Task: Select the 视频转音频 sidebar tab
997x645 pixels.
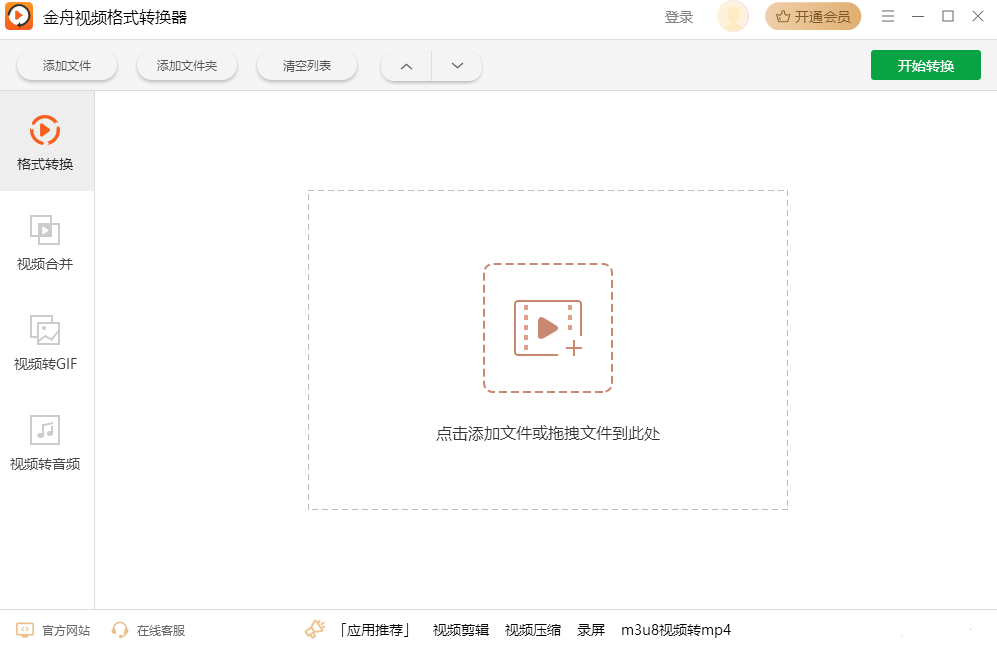Action: [x=45, y=441]
